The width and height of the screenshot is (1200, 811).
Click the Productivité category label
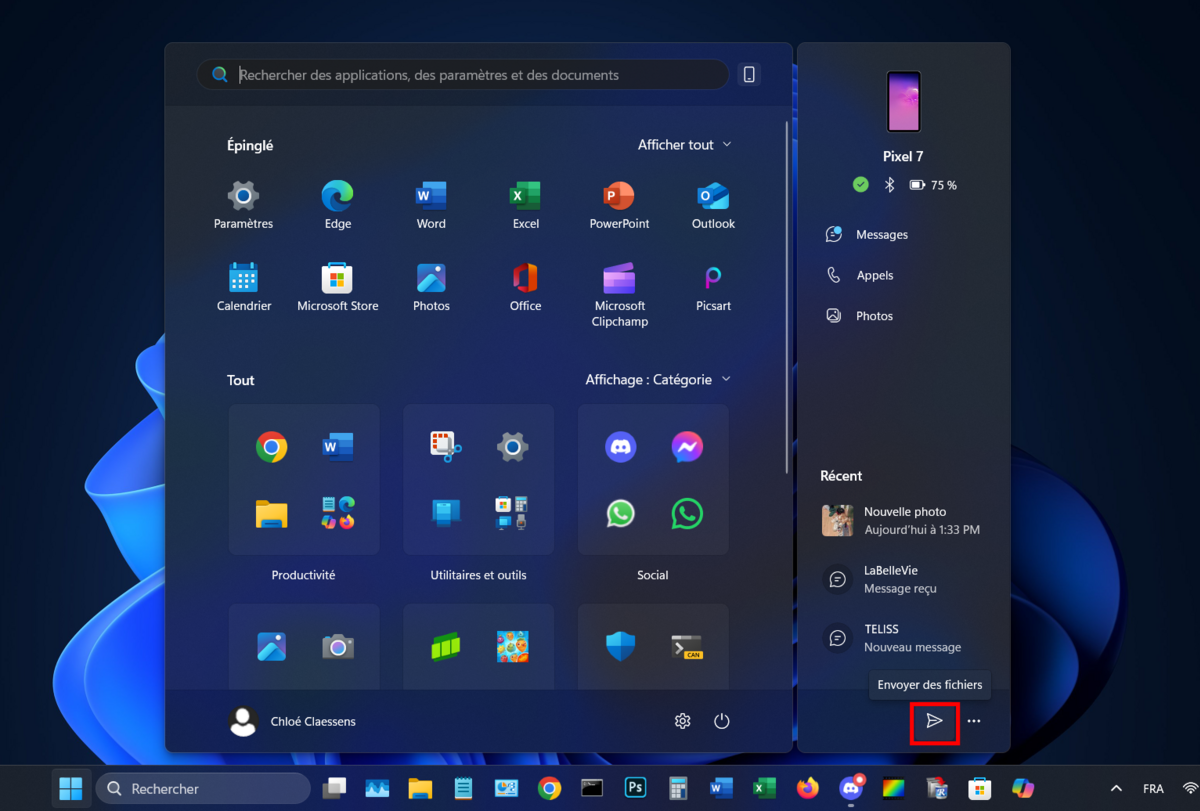(303, 575)
